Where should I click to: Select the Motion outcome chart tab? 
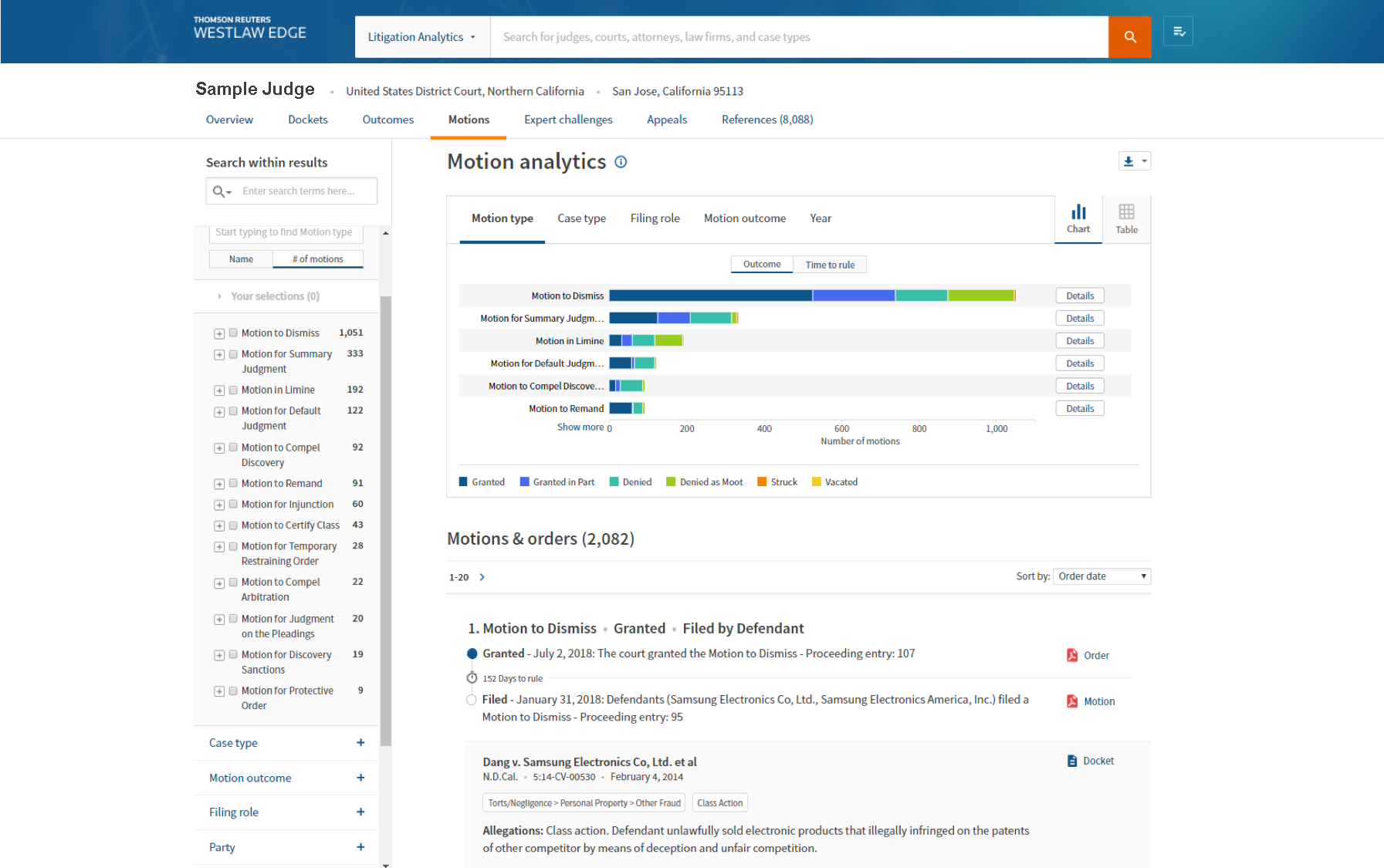click(744, 218)
